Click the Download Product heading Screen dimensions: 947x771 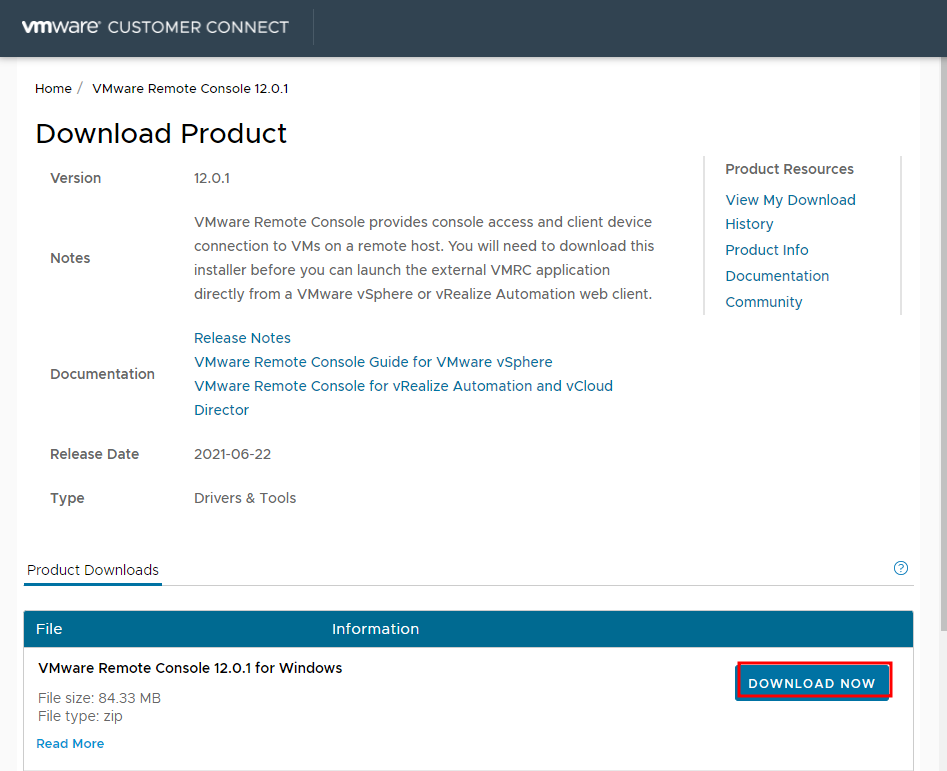[x=161, y=133]
